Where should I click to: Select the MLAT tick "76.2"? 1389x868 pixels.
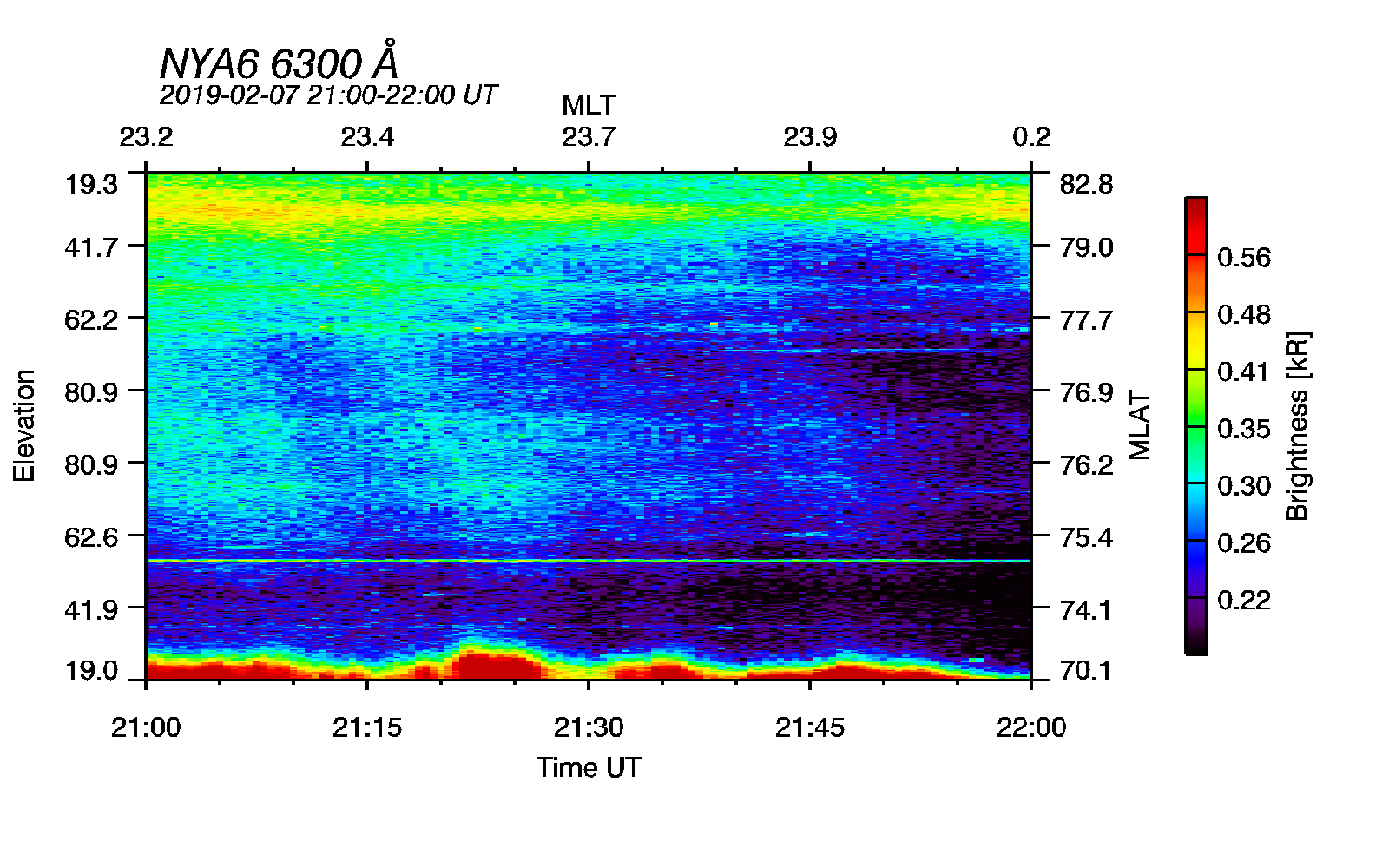click(1086, 465)
